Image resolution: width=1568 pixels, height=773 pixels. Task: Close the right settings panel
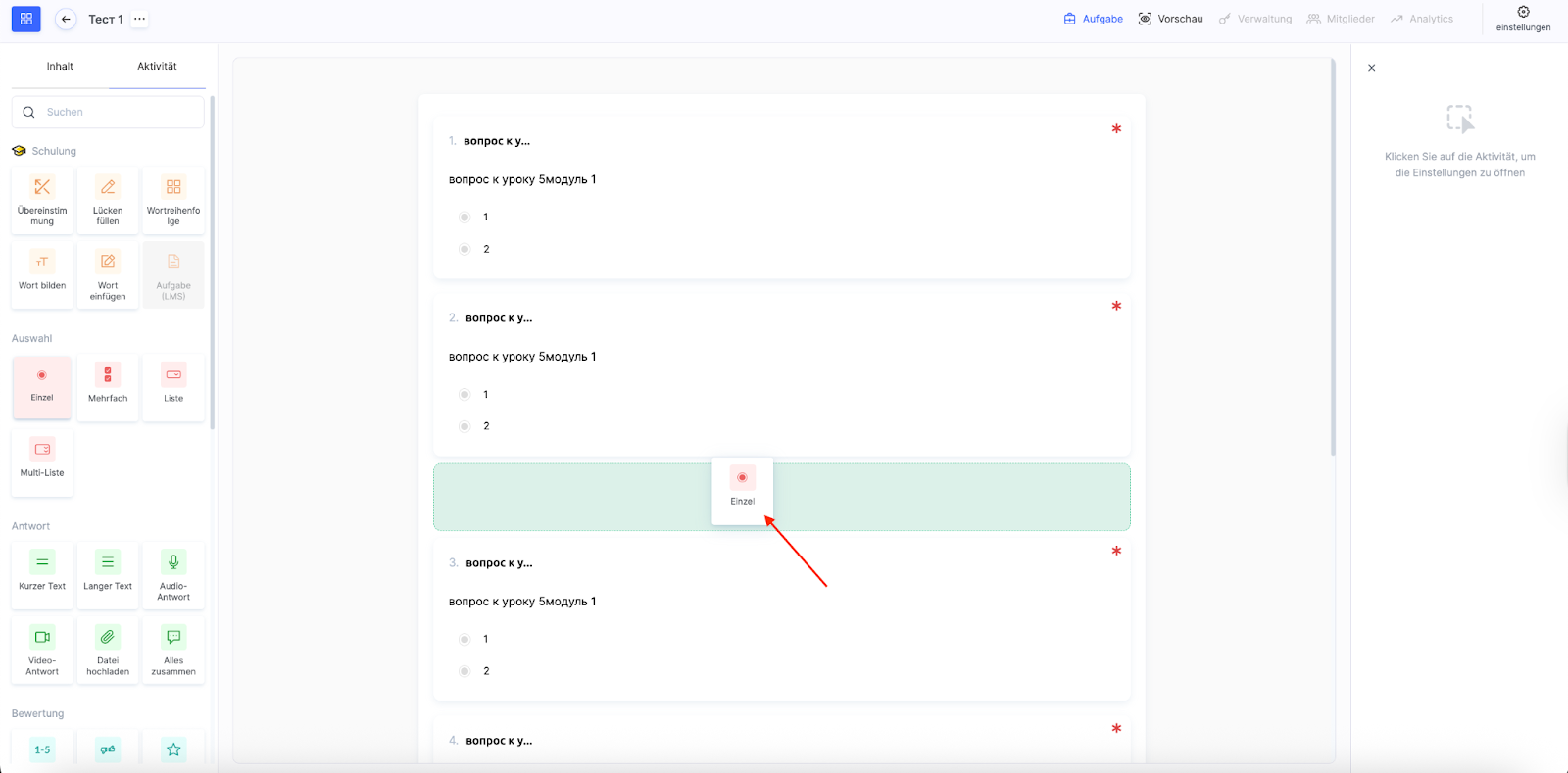tap(1372, 68)
